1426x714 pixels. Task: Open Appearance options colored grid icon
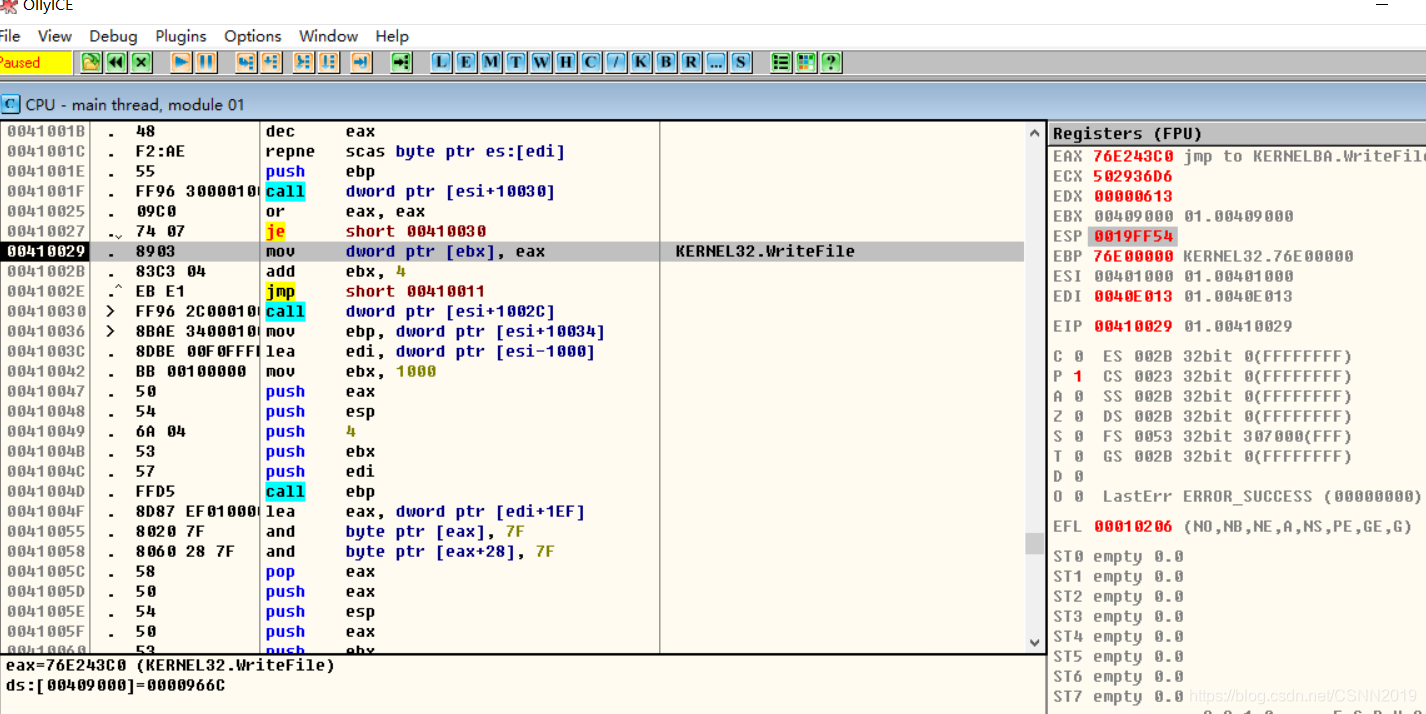806,62
